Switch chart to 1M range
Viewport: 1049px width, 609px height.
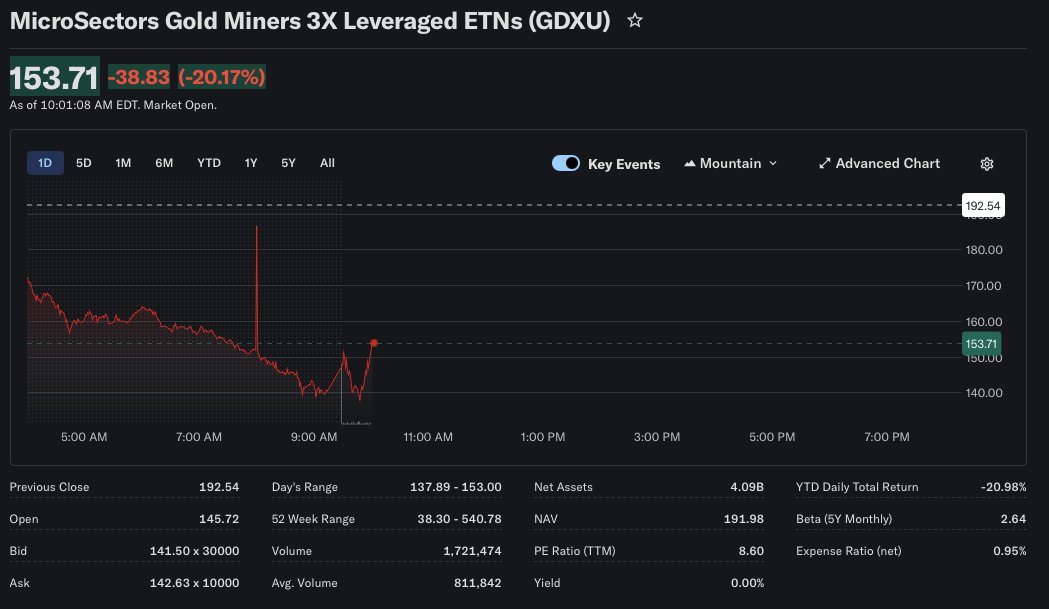point(123,163)
